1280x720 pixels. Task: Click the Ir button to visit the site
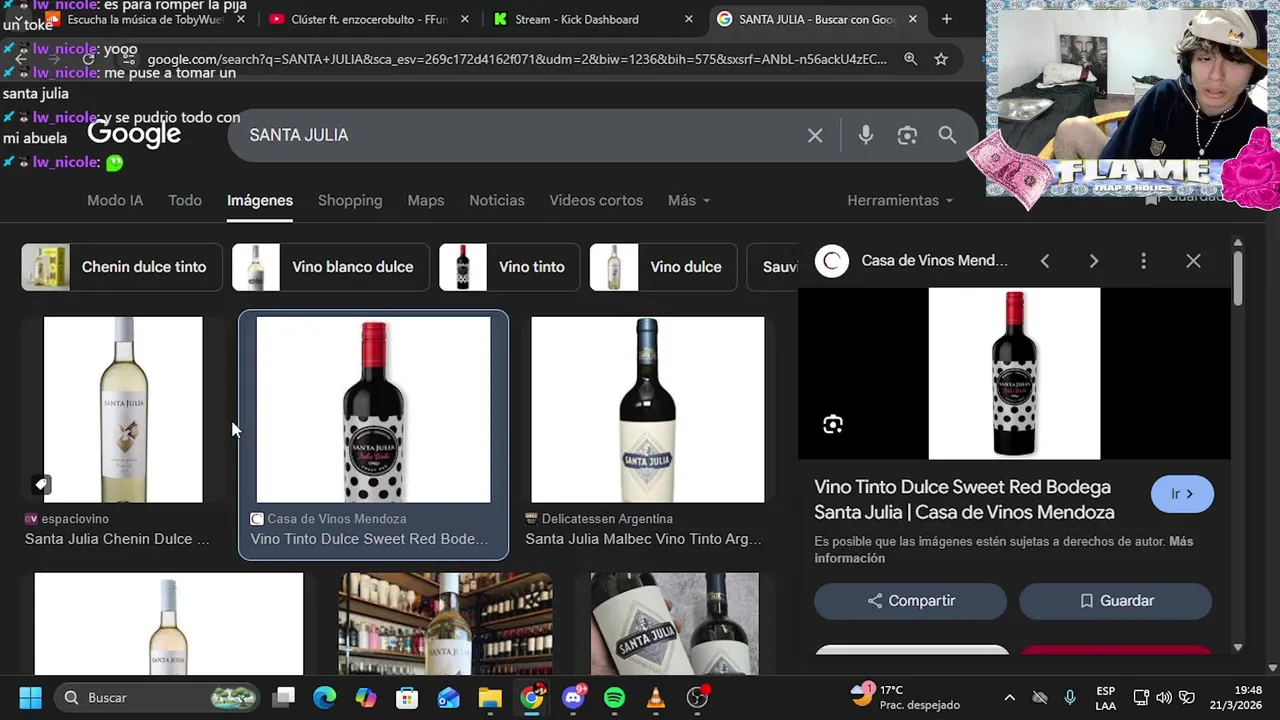(x=1182, y=494)
